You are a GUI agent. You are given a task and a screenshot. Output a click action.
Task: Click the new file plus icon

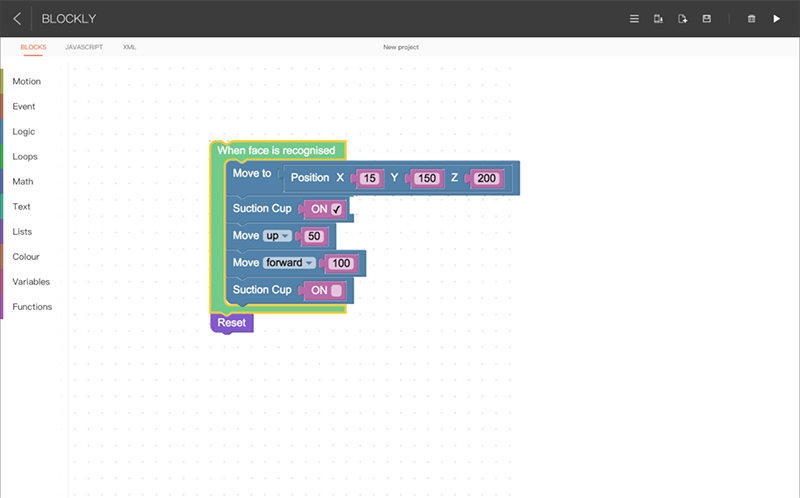pos(683,19)
